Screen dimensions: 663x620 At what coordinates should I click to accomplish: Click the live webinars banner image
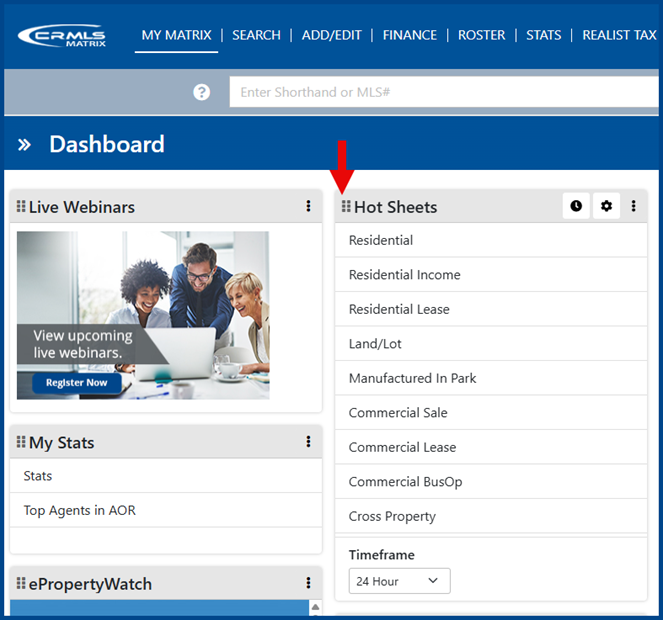(143, 315)
